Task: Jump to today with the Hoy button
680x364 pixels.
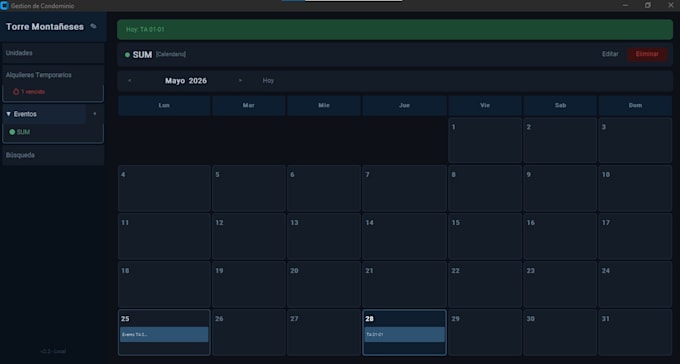Action: [x=268, y=81]
